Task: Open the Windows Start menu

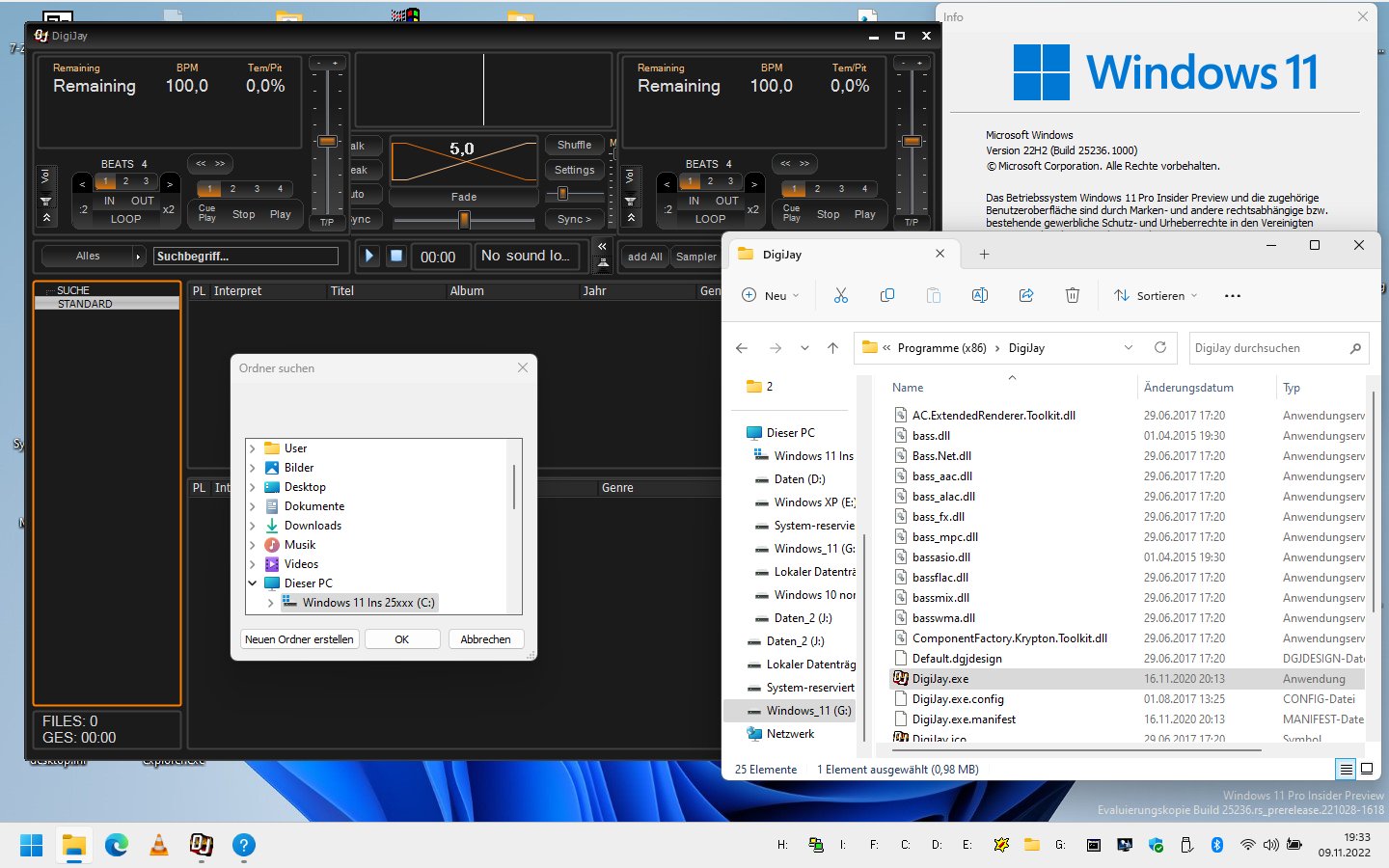Action: point(32,846)
